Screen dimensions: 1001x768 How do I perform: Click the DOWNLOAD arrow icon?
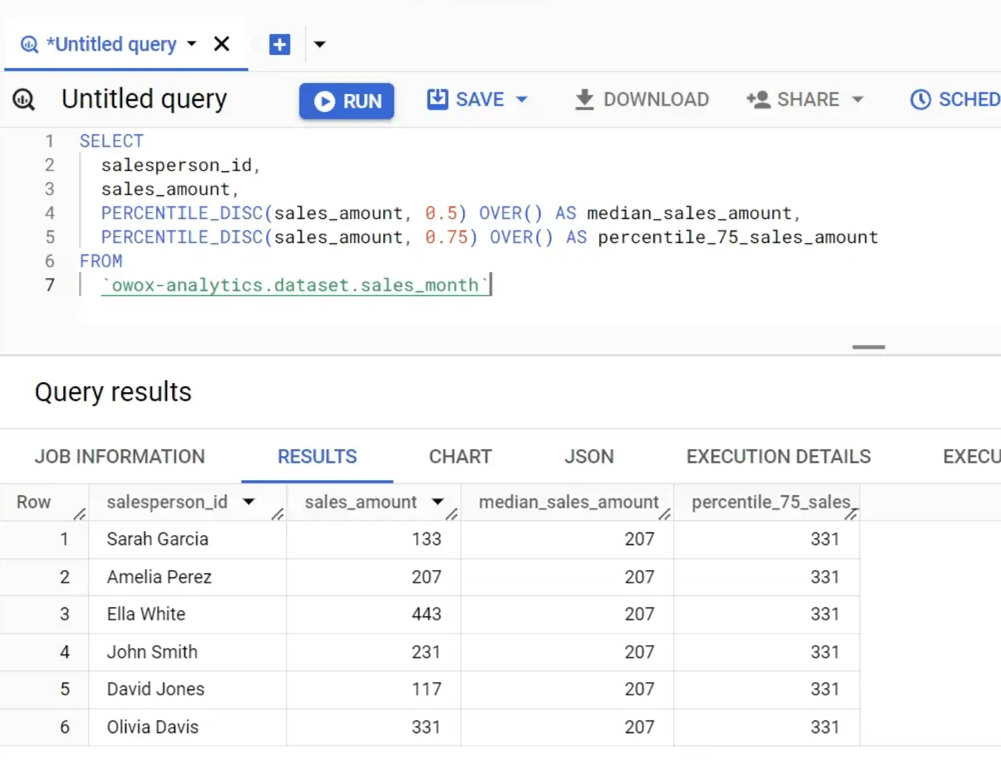[x=584, y=100]
